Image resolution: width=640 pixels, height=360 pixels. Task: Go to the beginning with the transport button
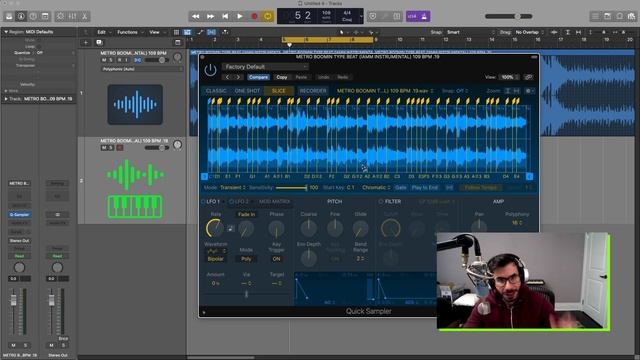pos(225,16)
